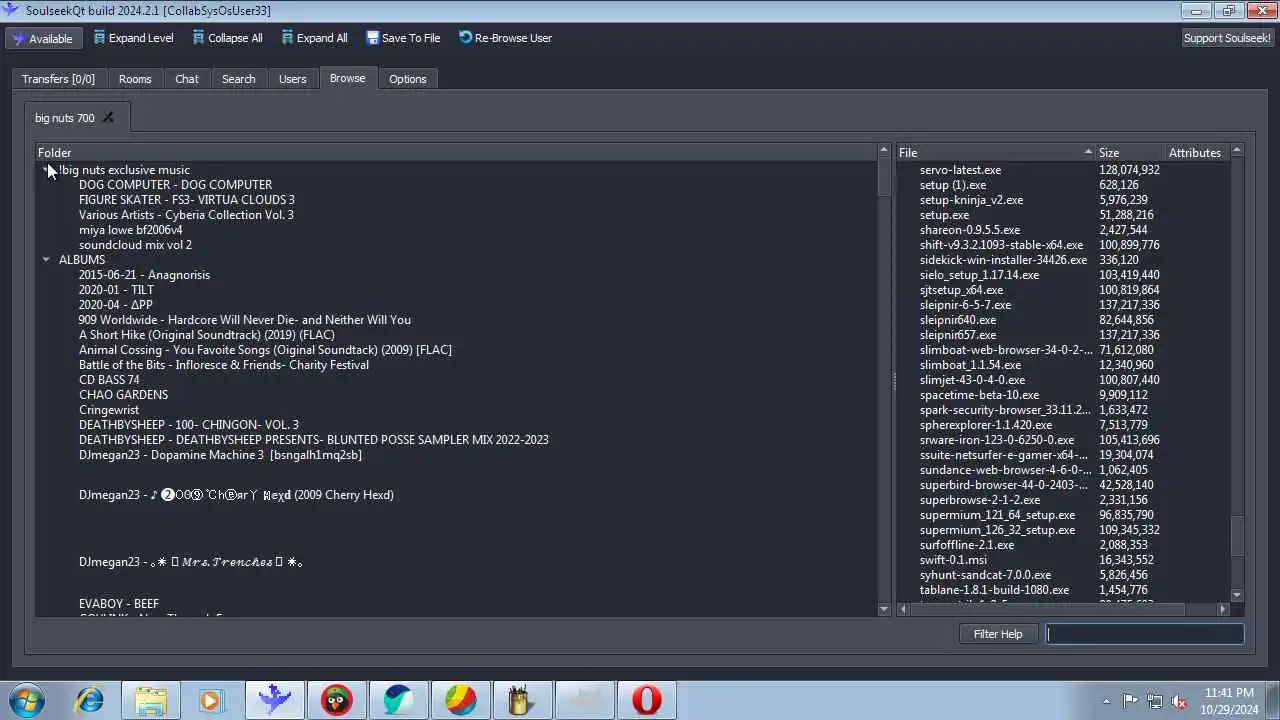Click the Filter Help button
The image size is (1280, 720).
998,634
